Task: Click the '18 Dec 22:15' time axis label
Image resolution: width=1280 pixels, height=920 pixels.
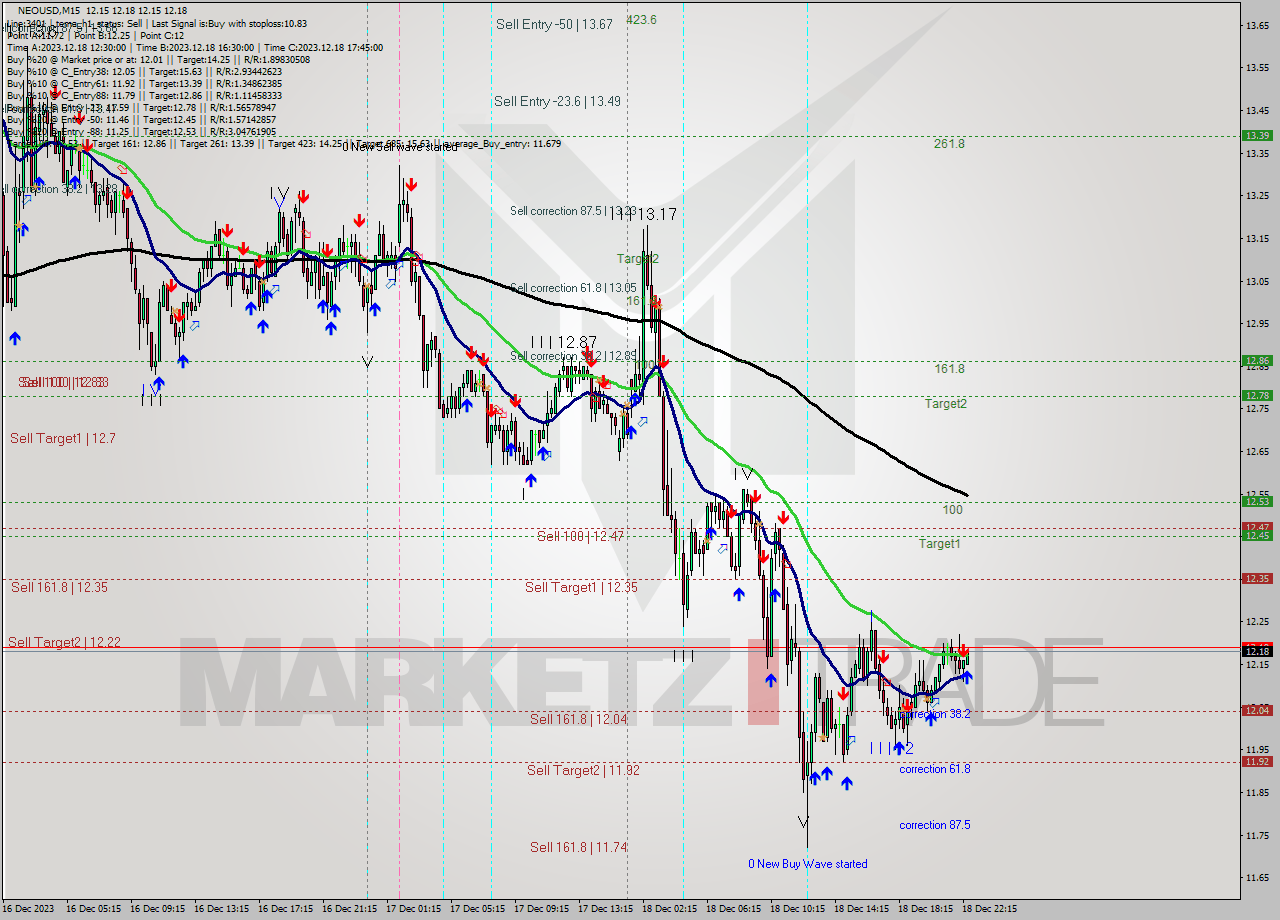Action: tap(989, 909)
